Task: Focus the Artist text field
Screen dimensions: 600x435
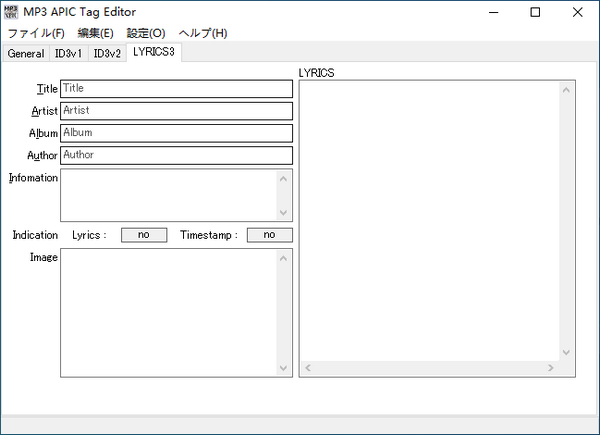Action: coord(176,110)
